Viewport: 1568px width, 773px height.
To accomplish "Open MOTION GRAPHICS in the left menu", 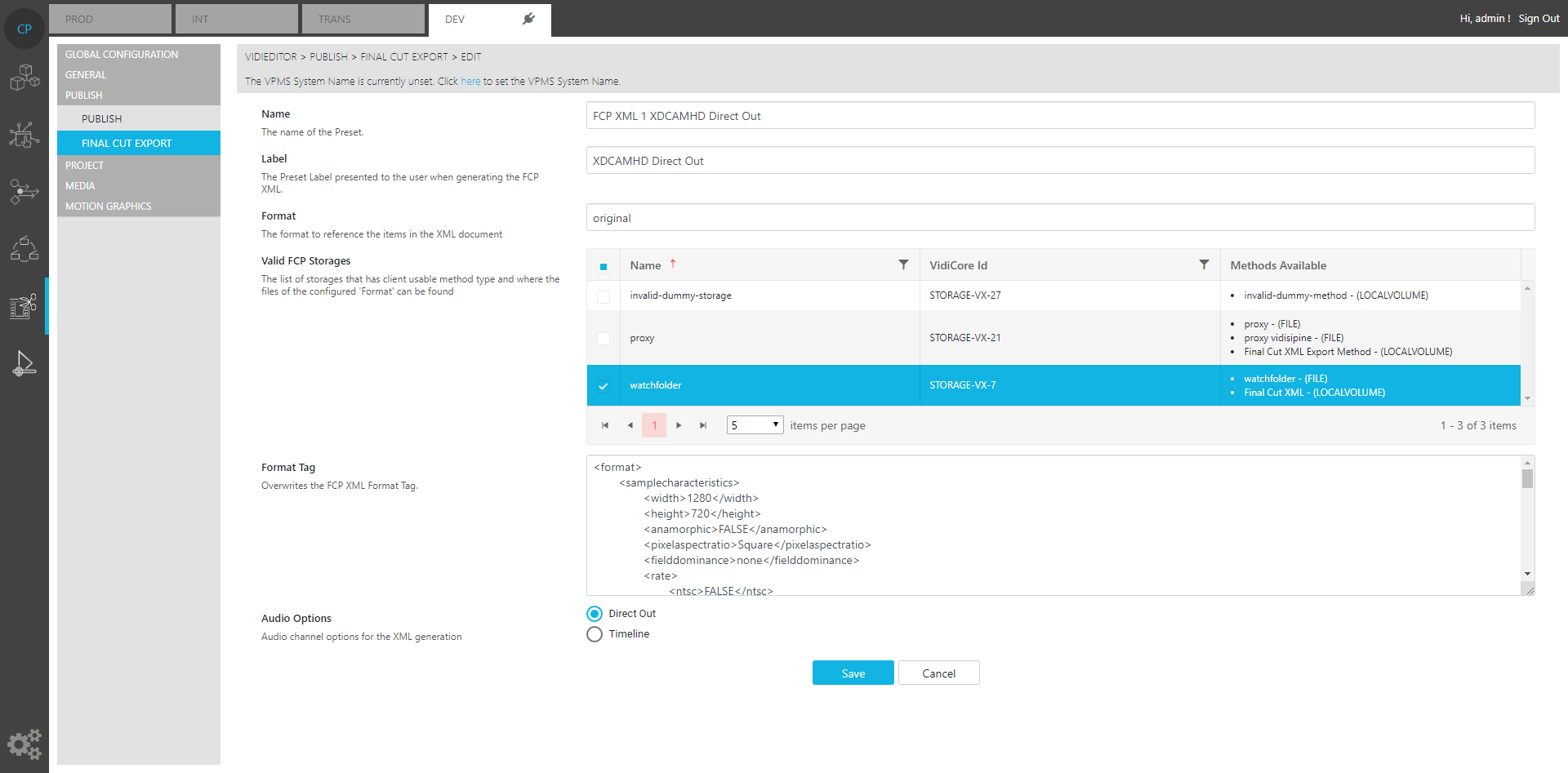I will coord(108,206).
